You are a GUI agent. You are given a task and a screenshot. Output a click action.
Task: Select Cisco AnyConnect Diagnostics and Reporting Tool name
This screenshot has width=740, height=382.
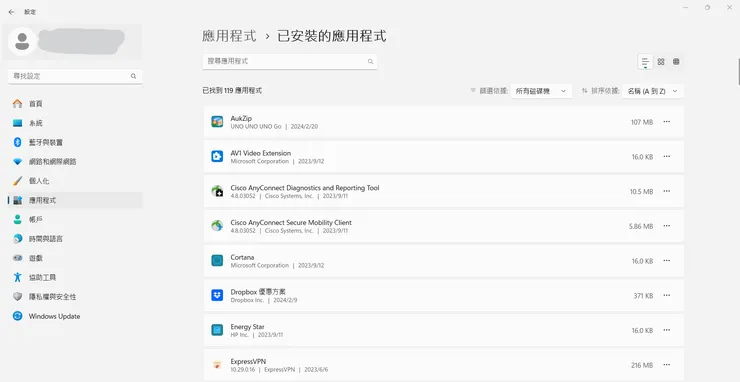(x=305, y=188)
